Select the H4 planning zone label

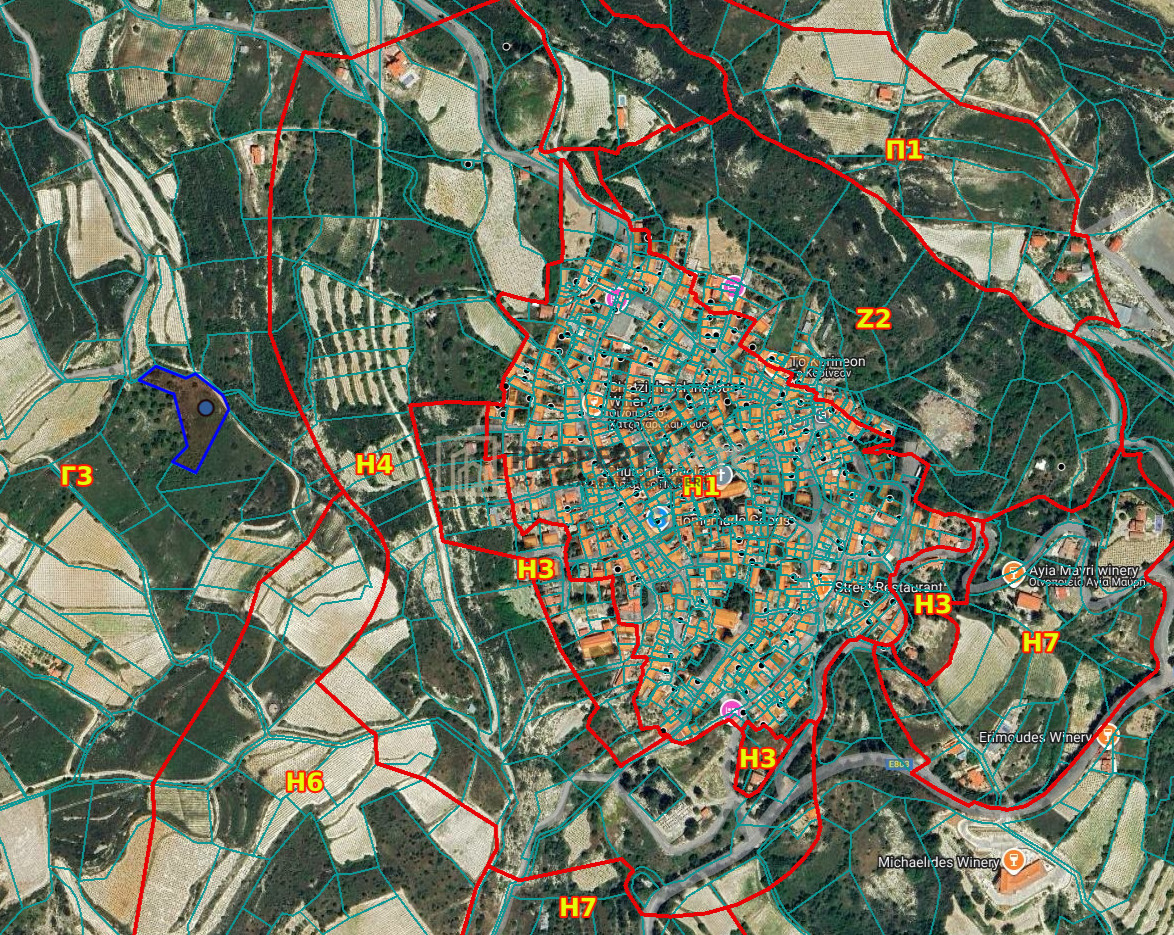coord(374,464)
